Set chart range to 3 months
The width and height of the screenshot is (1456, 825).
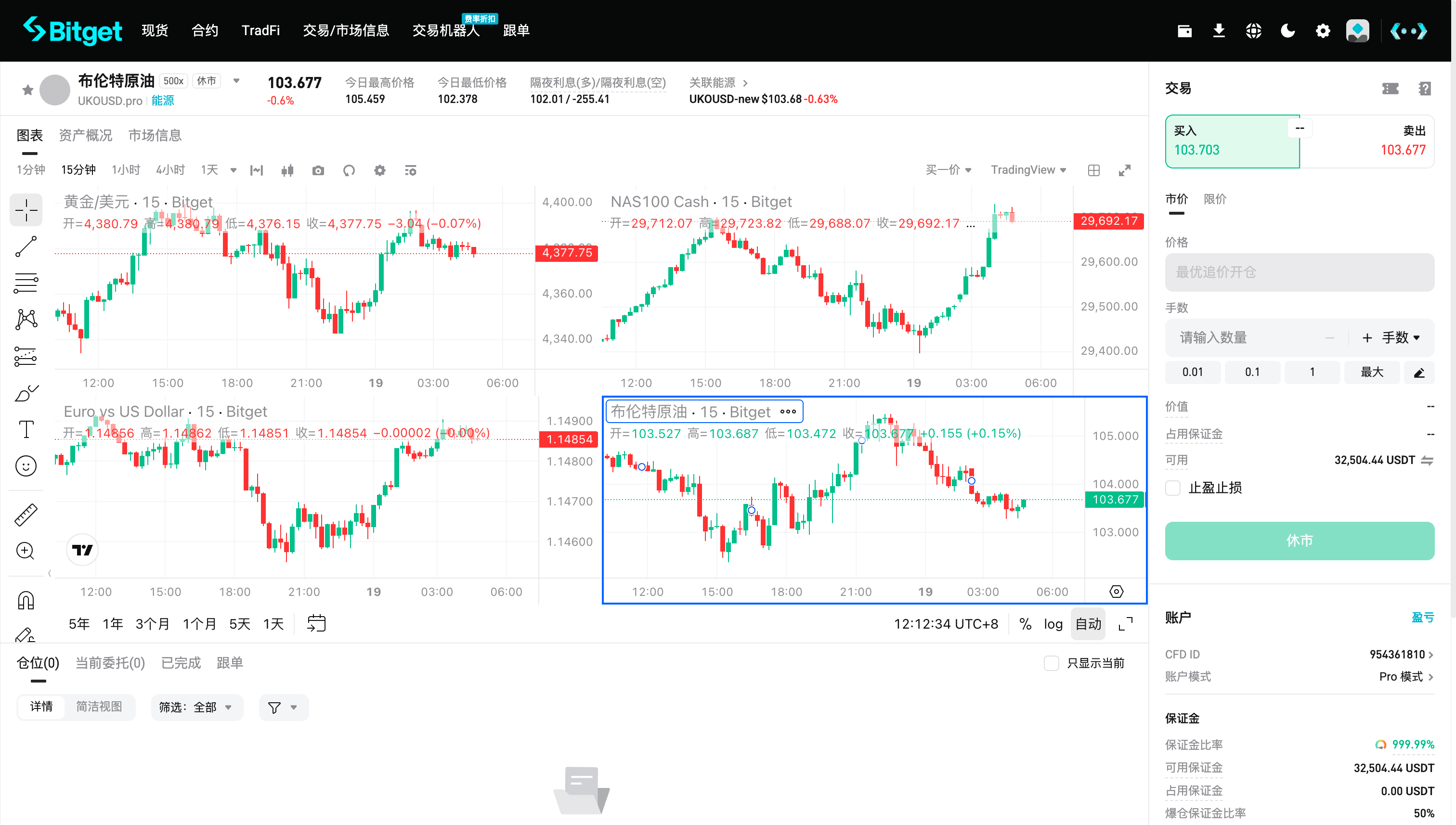click(153, 624)
